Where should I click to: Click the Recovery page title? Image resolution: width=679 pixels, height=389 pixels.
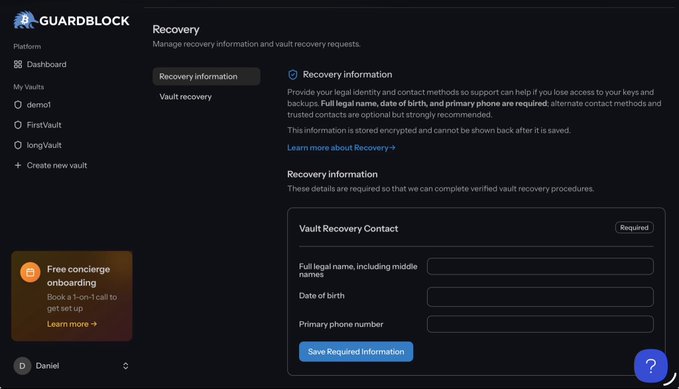[x=176, y=29]
